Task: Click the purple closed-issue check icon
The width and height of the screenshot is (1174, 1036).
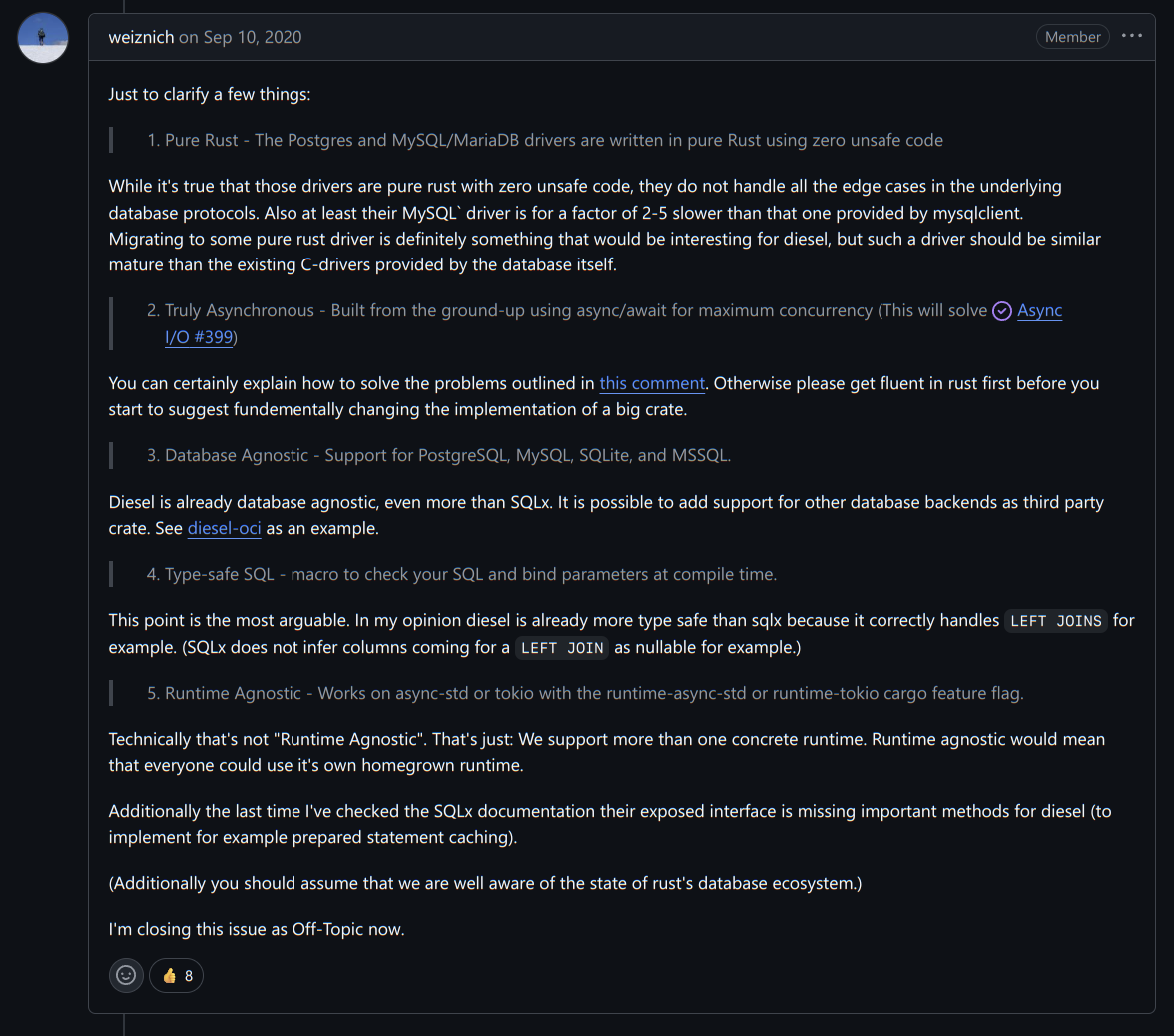Action: point(1002,311)
